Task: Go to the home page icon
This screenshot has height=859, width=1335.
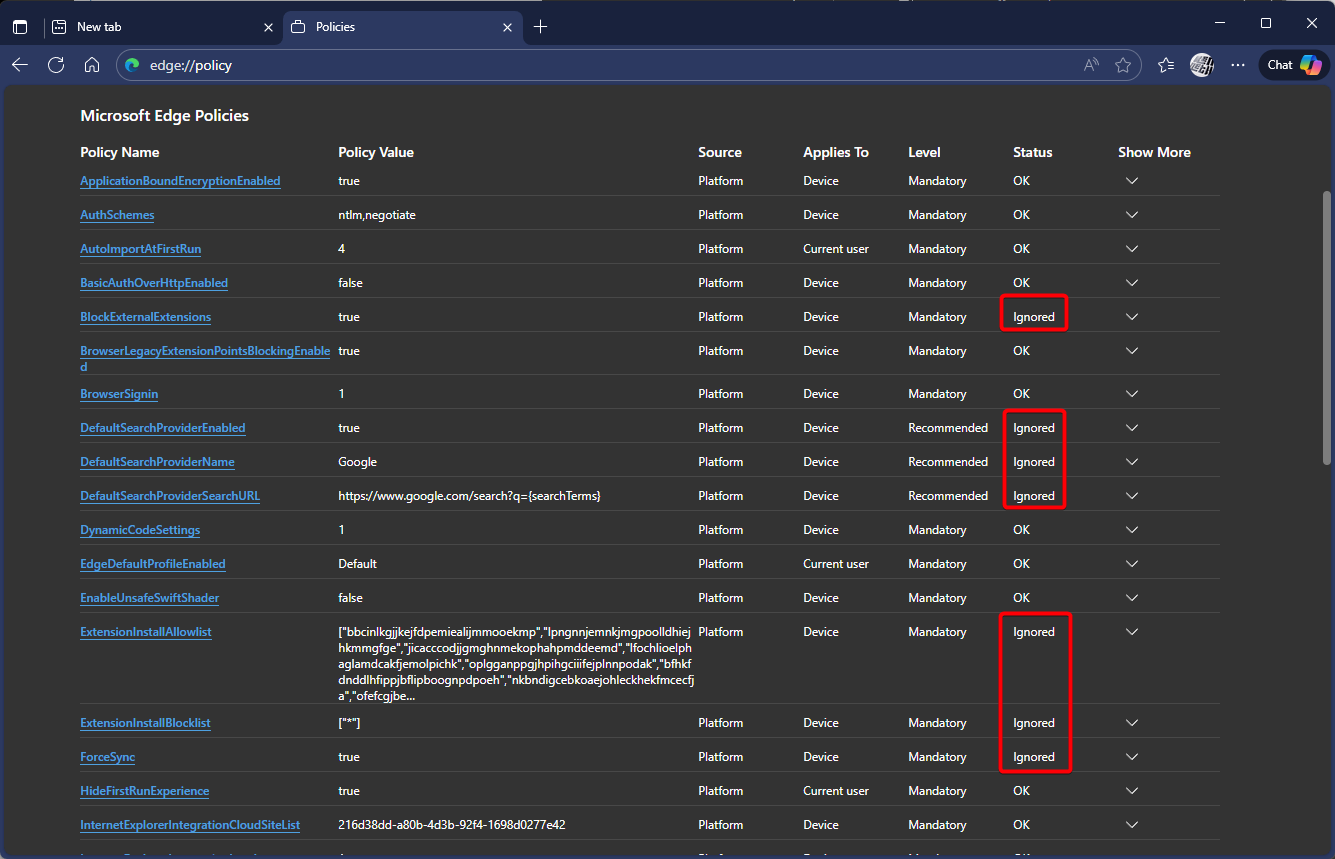Action: (92, 65)
